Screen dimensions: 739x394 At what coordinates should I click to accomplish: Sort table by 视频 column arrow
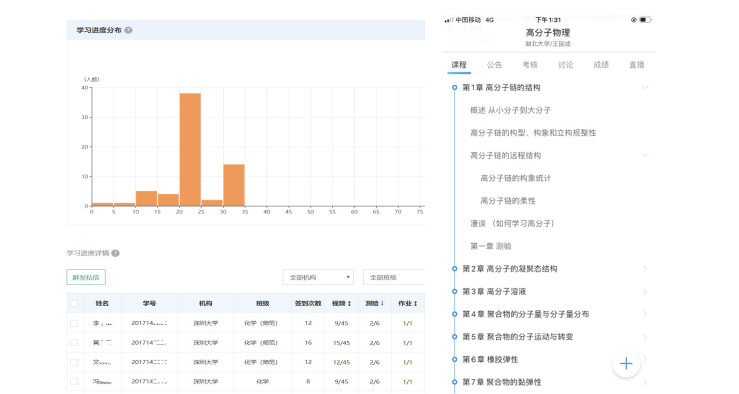coord(349,304)
